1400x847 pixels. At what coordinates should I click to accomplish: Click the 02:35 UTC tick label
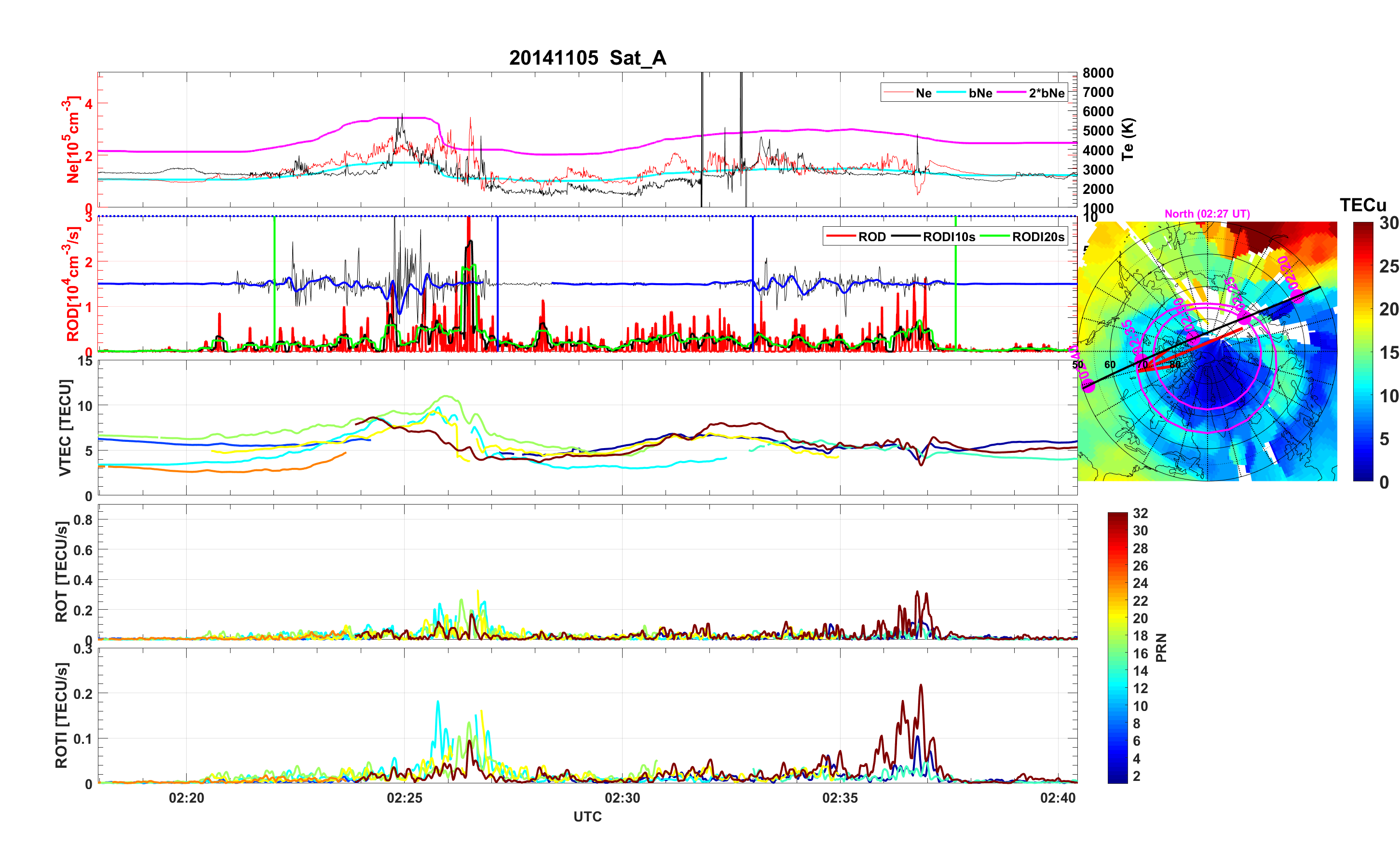[x=840, y=798]
